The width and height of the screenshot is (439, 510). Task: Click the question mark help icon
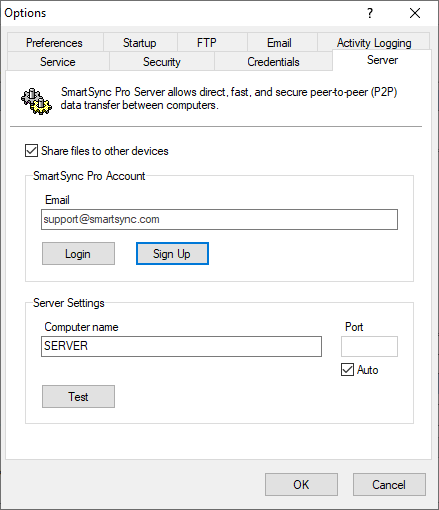click(x=370, y=13)
